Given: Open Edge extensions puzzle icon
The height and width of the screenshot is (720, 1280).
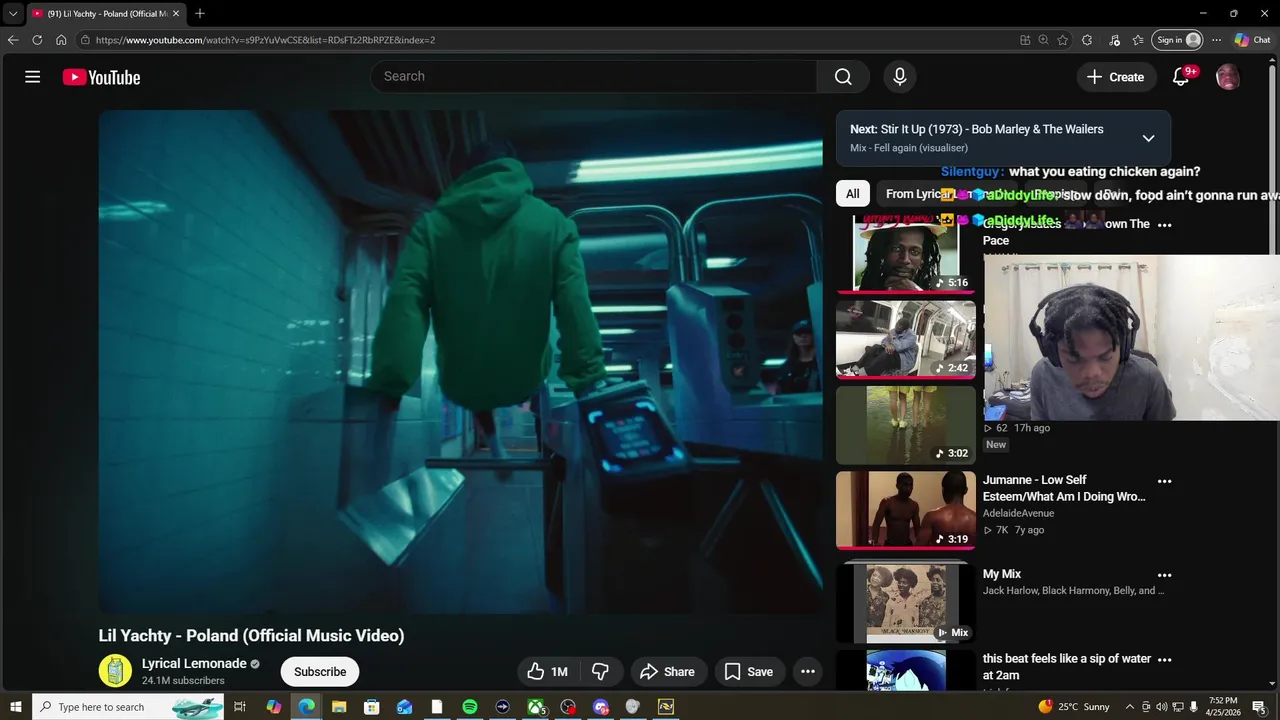Looking at the screenshot, I should 1087,40.
